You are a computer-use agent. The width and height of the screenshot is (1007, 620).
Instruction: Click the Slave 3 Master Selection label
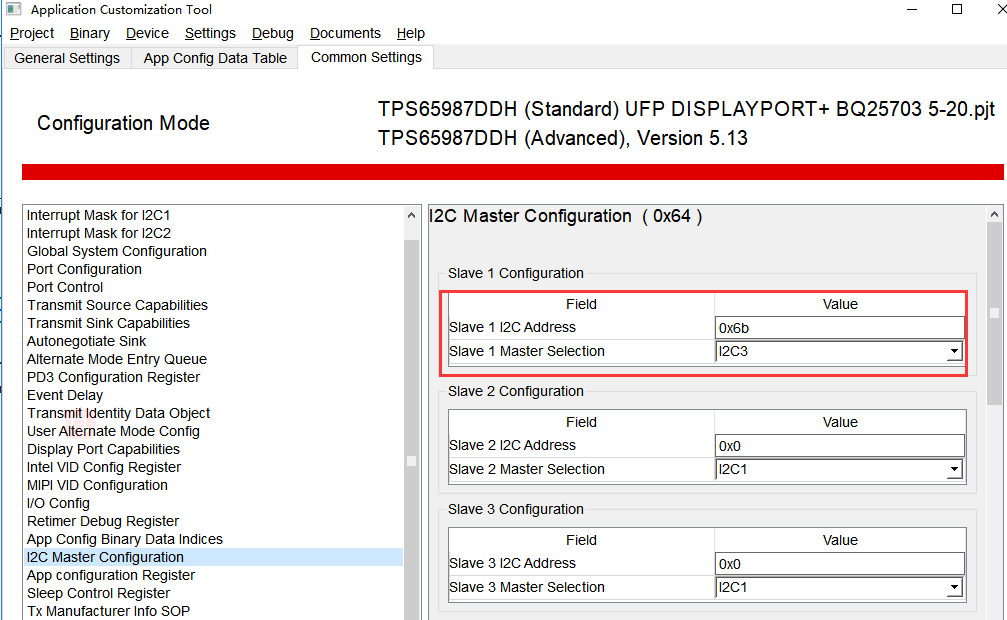pos(527,587)
